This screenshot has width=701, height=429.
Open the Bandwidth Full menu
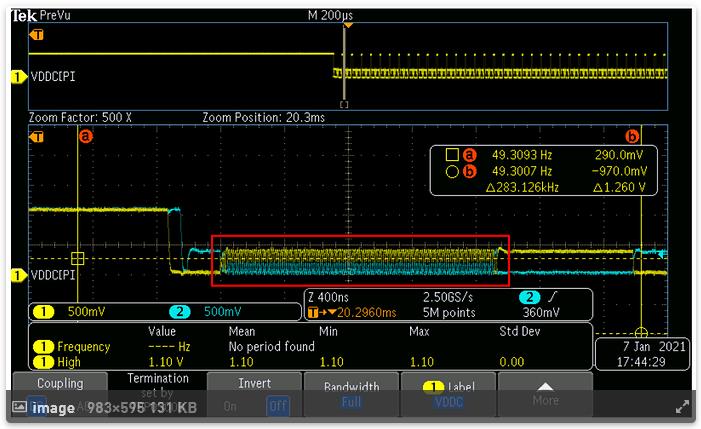tap(351, 394)
